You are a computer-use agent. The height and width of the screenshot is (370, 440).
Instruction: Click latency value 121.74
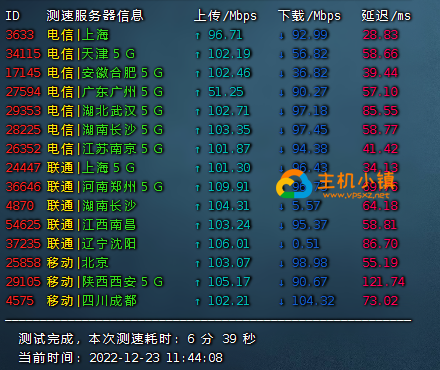[384, 282]
